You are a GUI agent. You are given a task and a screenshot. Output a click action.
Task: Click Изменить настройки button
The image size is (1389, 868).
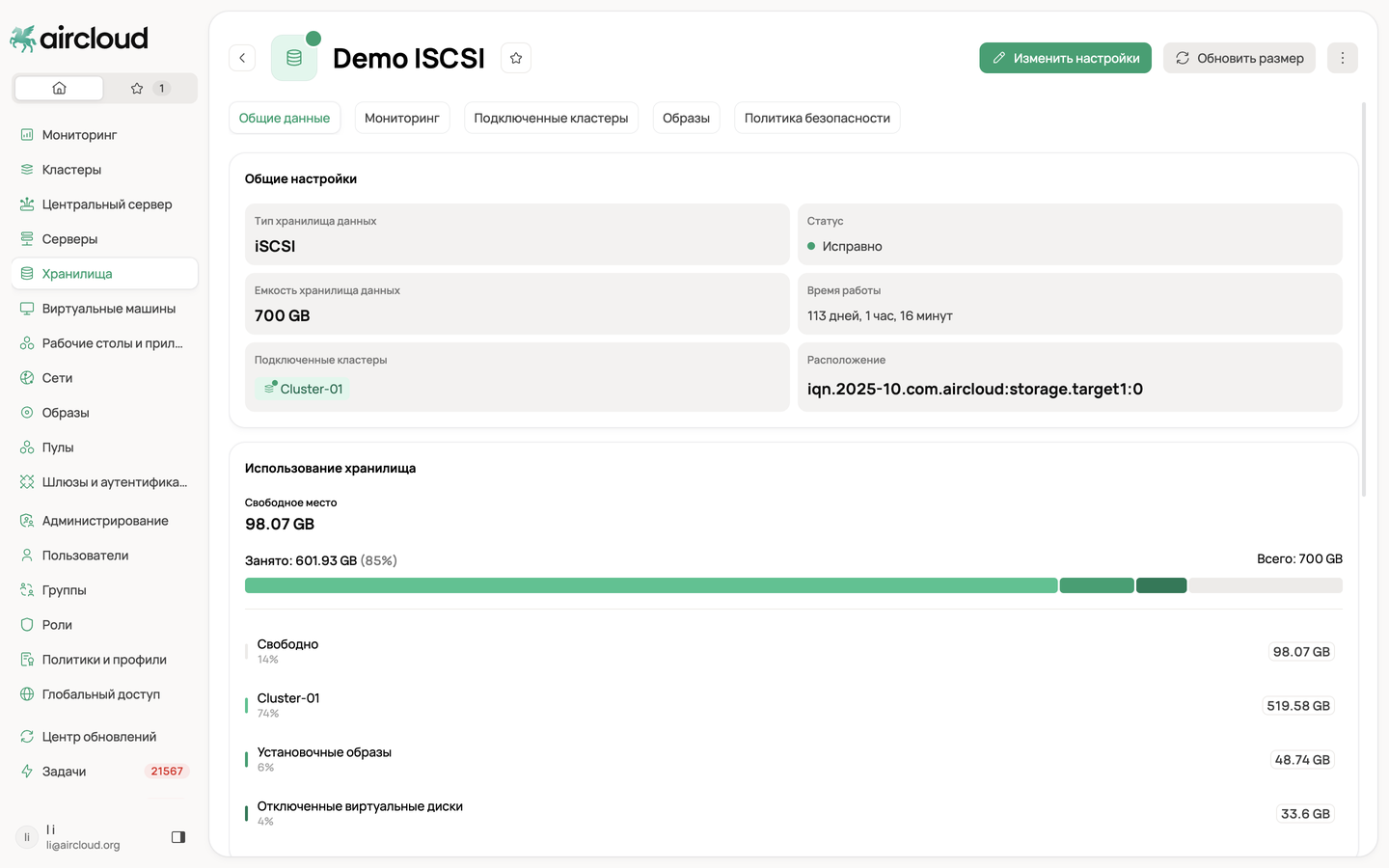coord(1066,58)
